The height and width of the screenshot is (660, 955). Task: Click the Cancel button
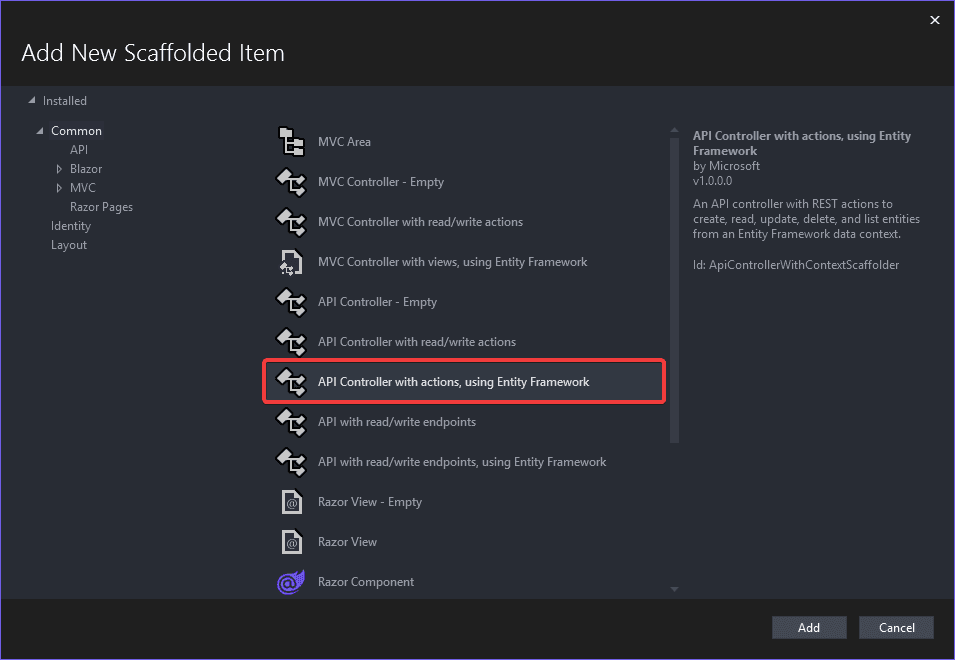tap(895, 627)
